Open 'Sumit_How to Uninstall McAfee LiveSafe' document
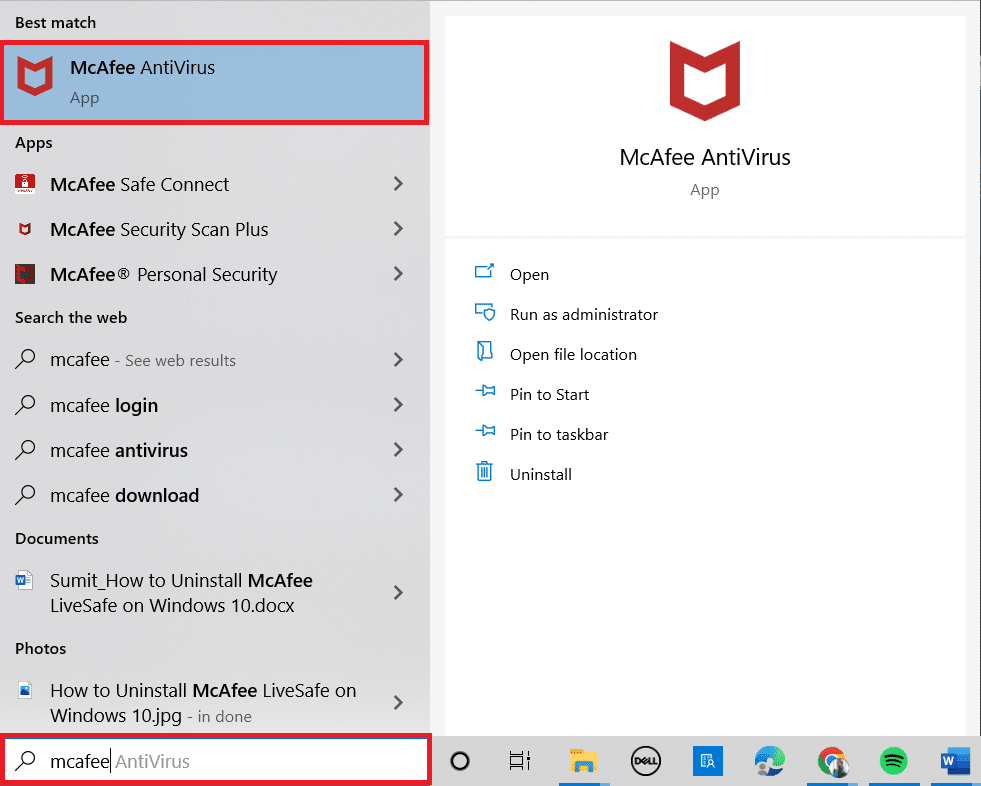 click(181, 593)
